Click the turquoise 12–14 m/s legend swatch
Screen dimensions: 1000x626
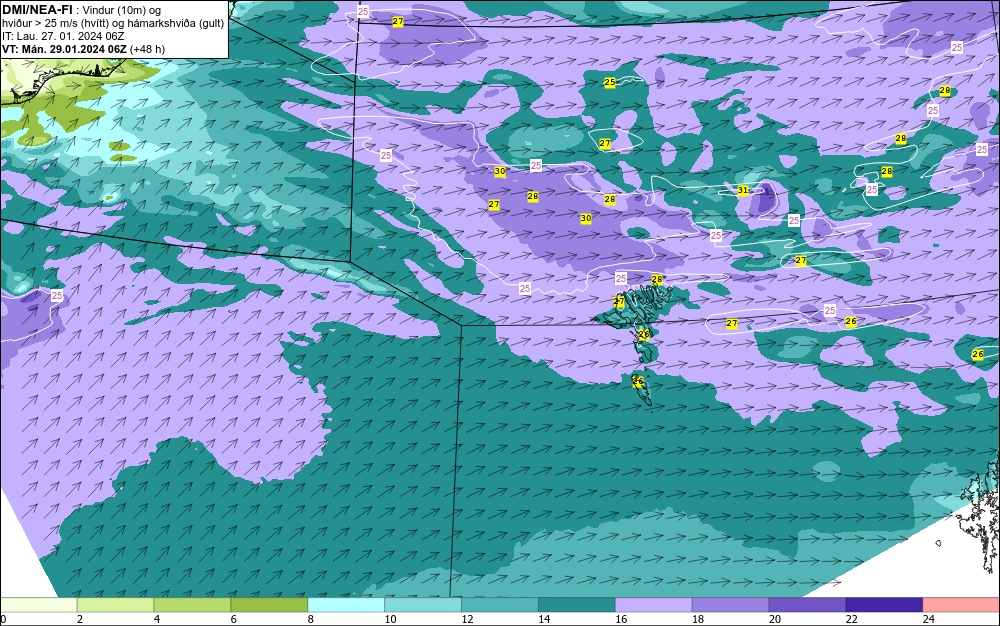pyautogui.click(x=499, y=605)
